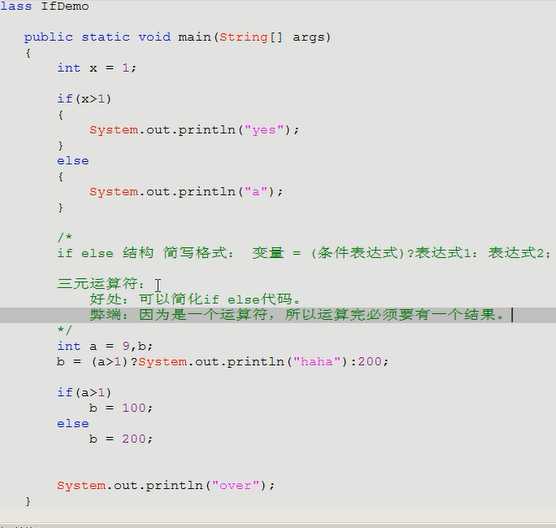Click the 'class IfDemo' line
This screenshot has width=556, height=528.
point(44,6)
